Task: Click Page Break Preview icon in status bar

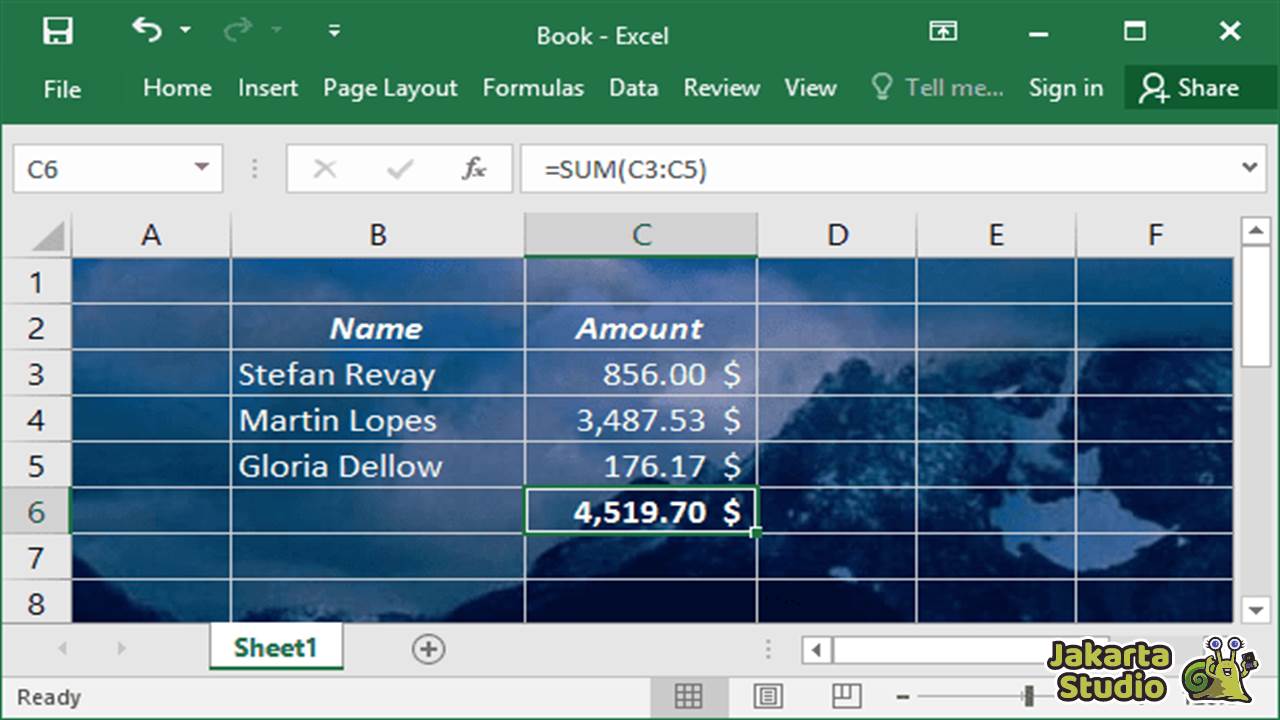Action: (x=846, y=697)
